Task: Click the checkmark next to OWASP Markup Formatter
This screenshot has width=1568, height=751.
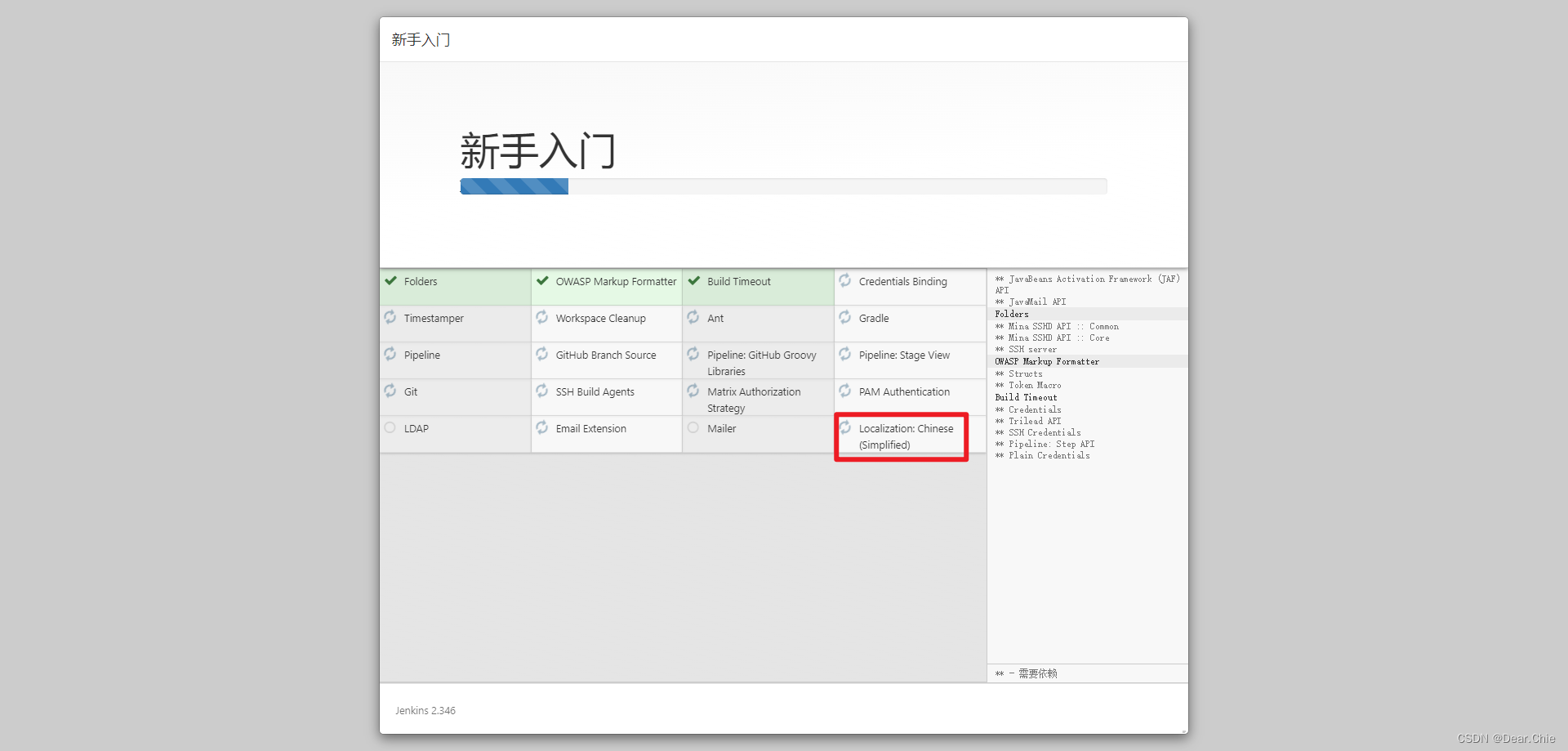Action: (542, 280)
